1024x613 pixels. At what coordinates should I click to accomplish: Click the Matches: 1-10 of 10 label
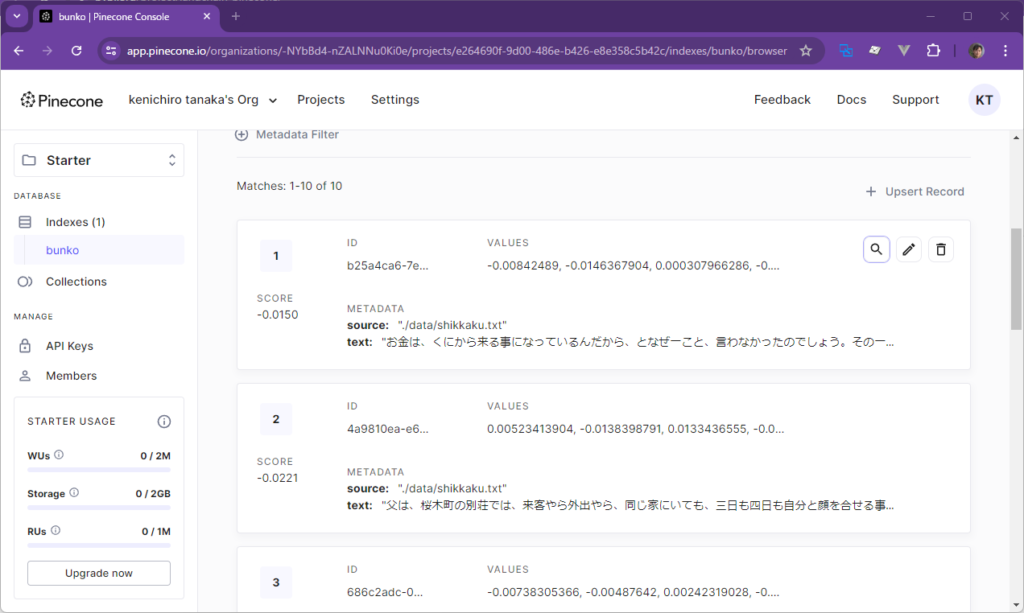click(289, 186)
